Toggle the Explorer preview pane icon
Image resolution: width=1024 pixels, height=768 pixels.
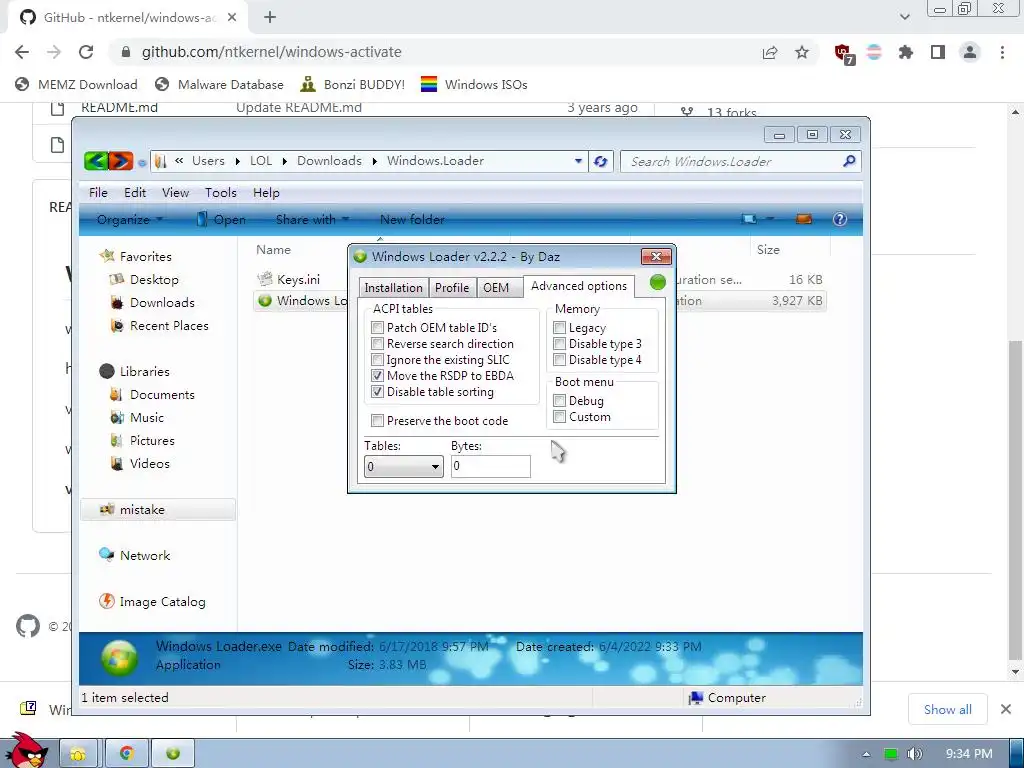[803, 219]
